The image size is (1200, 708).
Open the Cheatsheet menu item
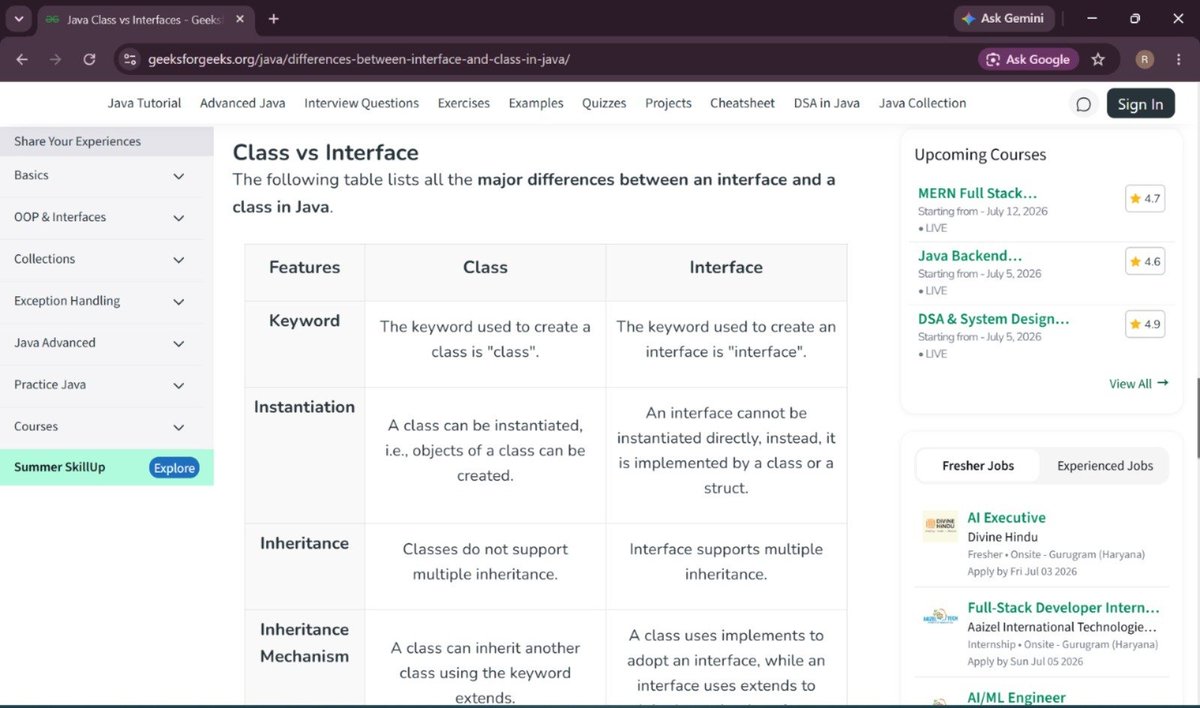click(742, 103)
